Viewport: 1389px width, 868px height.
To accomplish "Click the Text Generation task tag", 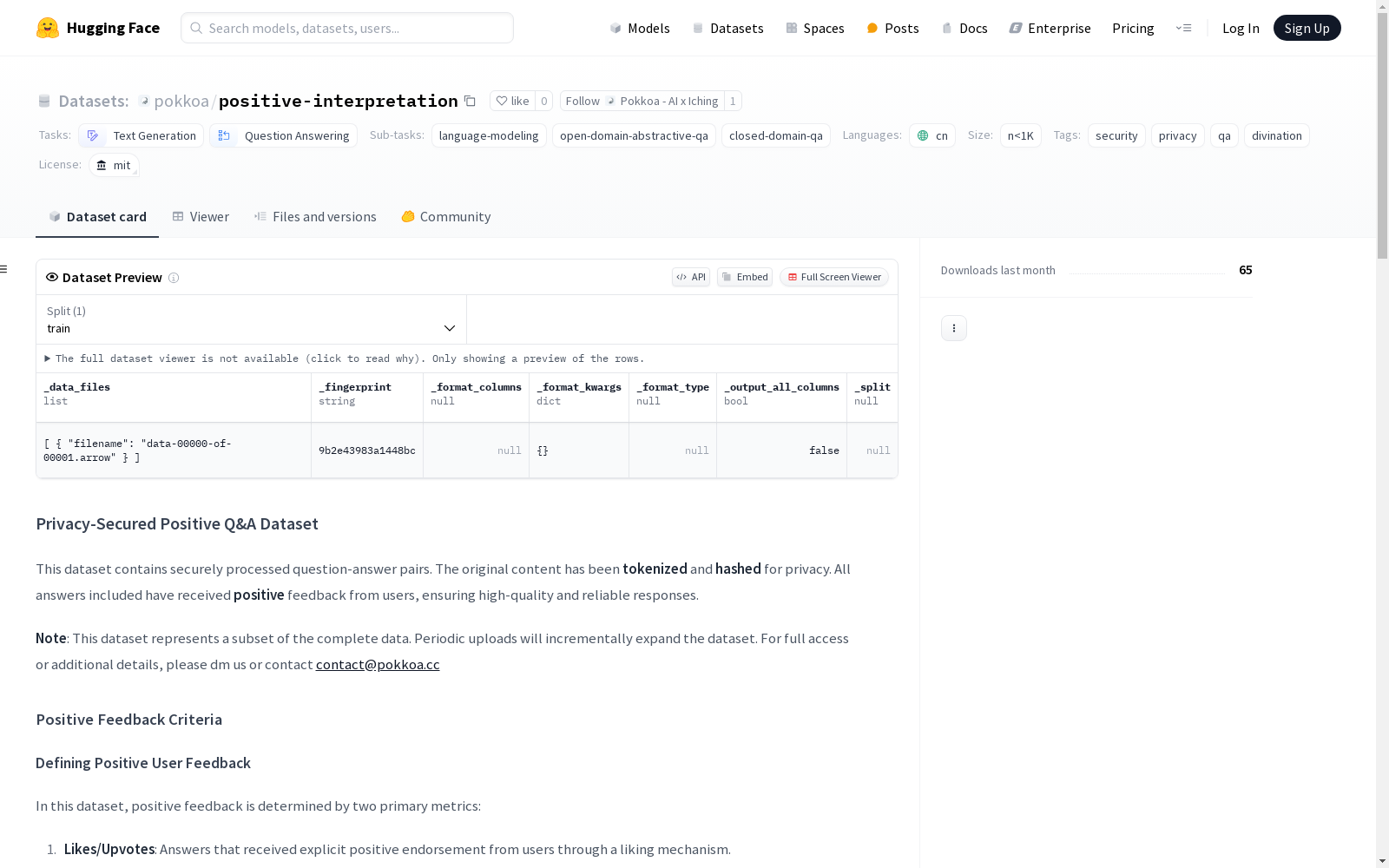I will click(x=142, y=135).
